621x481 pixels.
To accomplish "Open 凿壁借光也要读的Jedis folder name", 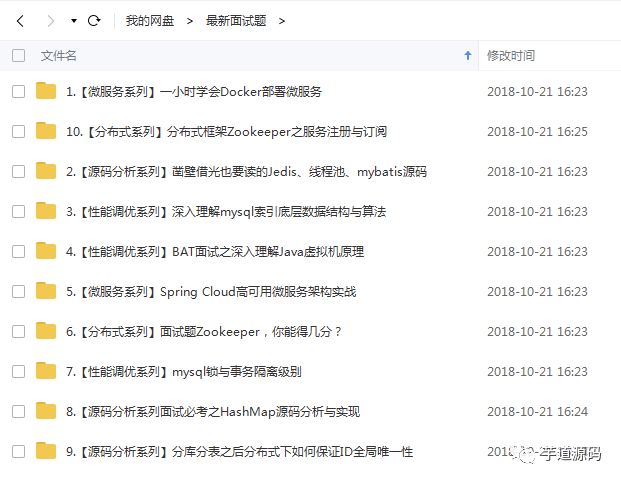I will click(246, 172).
